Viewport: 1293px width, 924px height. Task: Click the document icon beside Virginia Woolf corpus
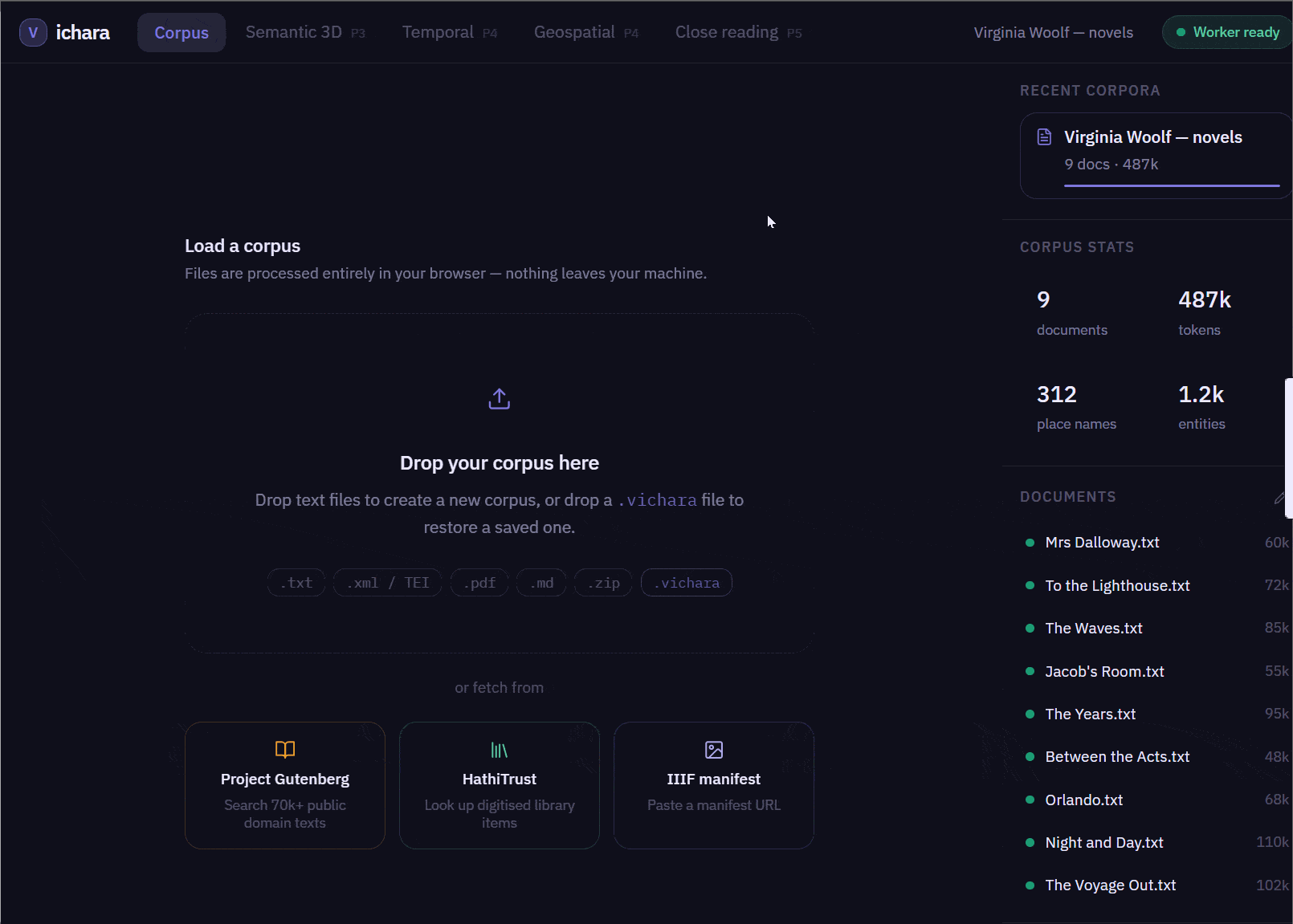pyautogui.click(x=1044, y=137)
